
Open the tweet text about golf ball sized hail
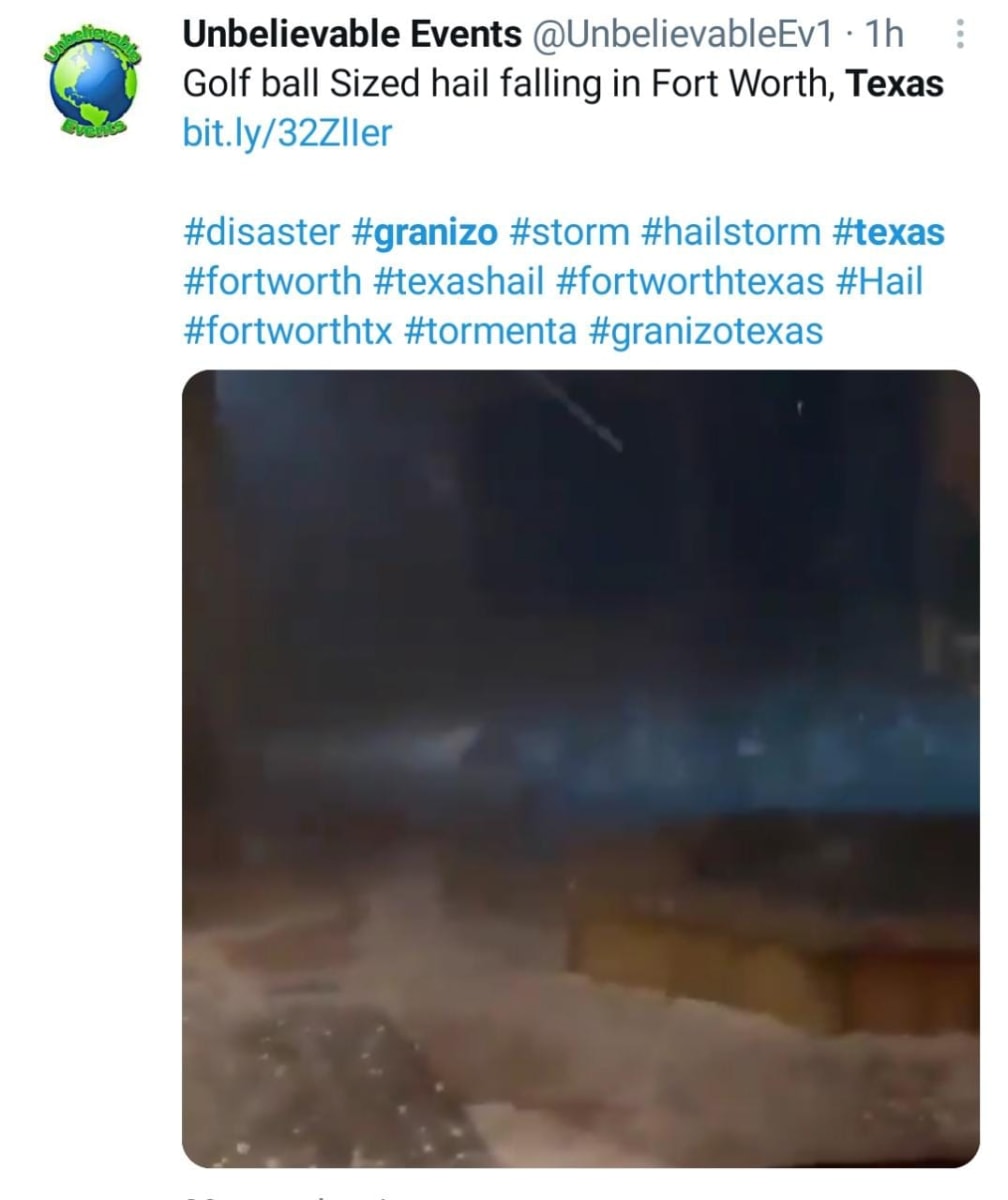click(563, 84)
